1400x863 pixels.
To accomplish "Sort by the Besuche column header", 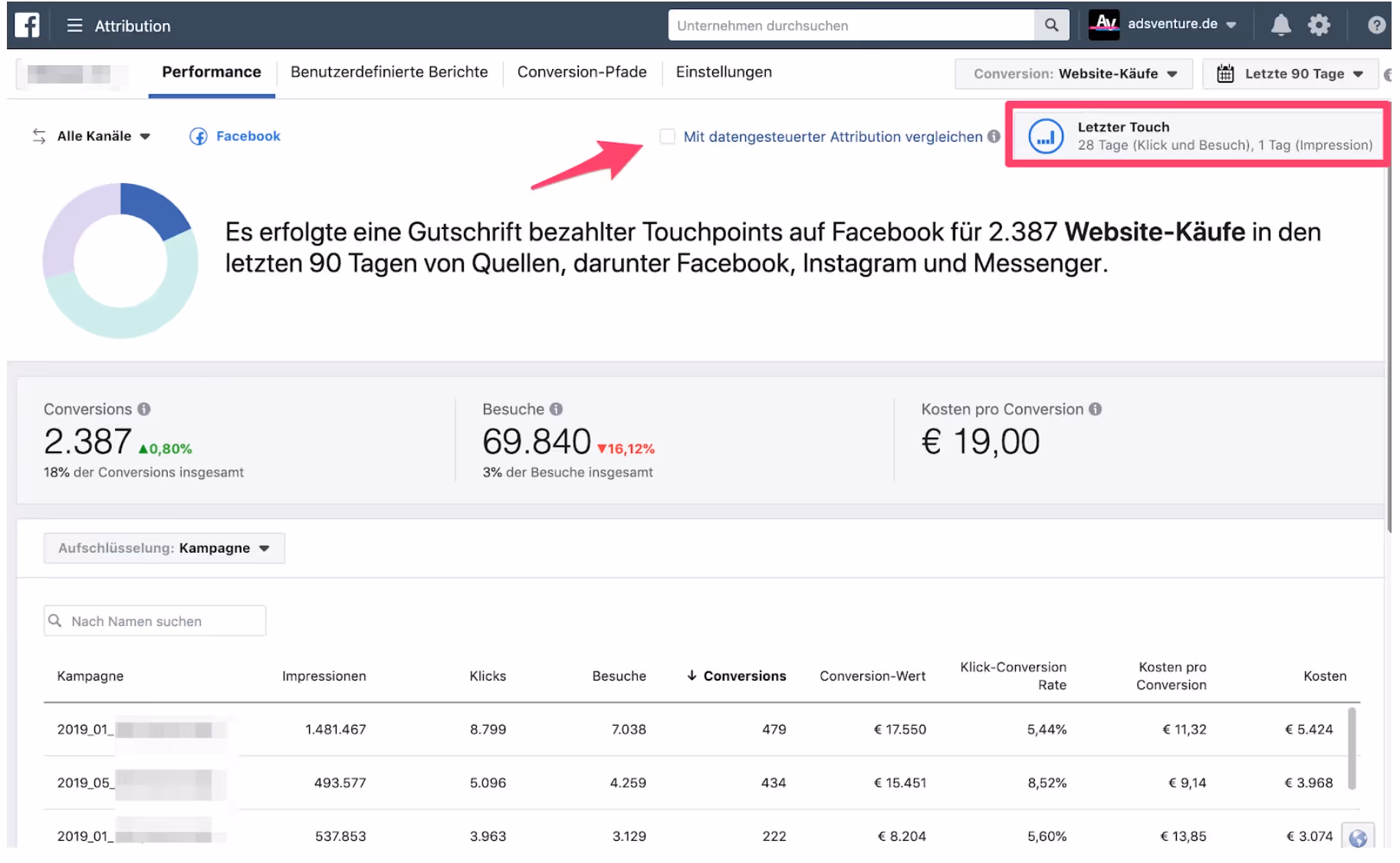I will tap(619, 676).
